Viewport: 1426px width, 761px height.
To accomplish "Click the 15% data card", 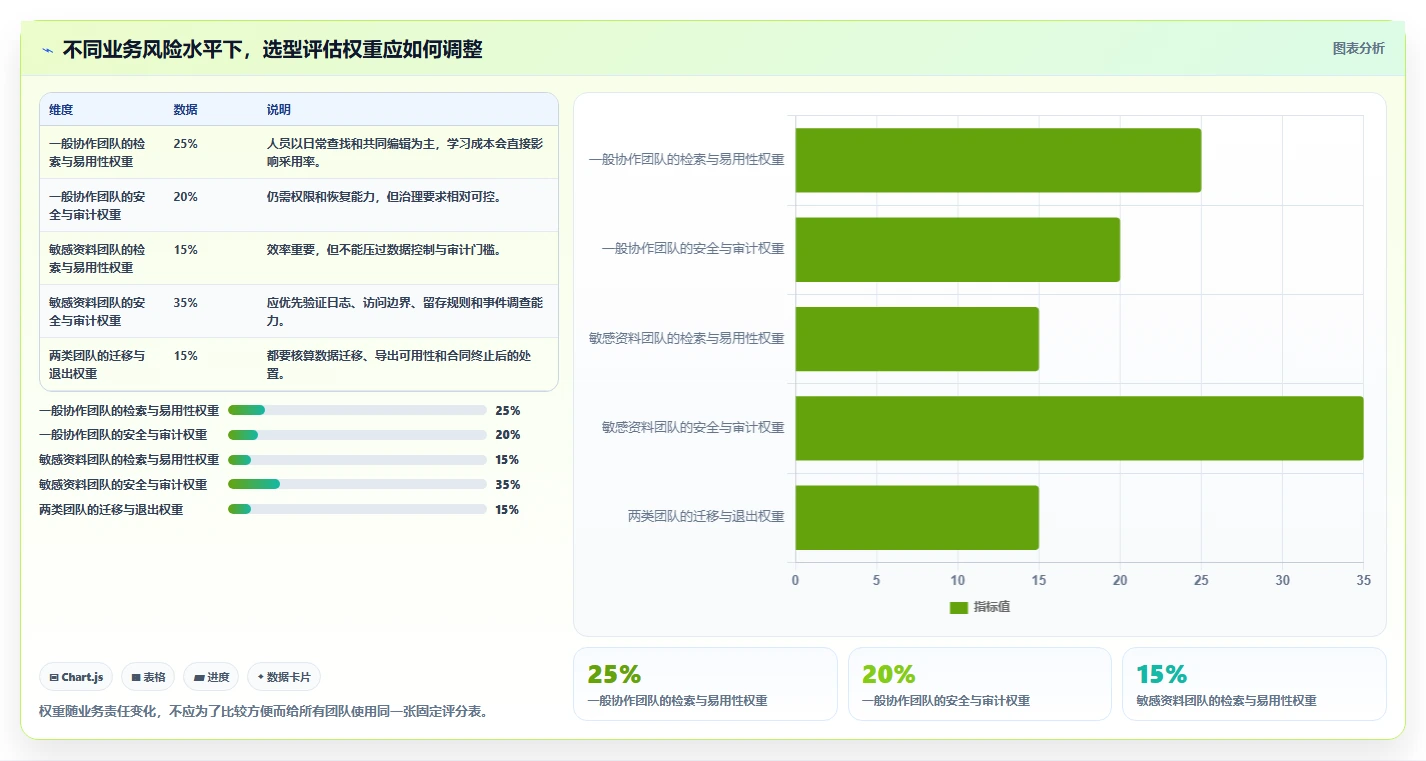I will [x=1254, y=684].
